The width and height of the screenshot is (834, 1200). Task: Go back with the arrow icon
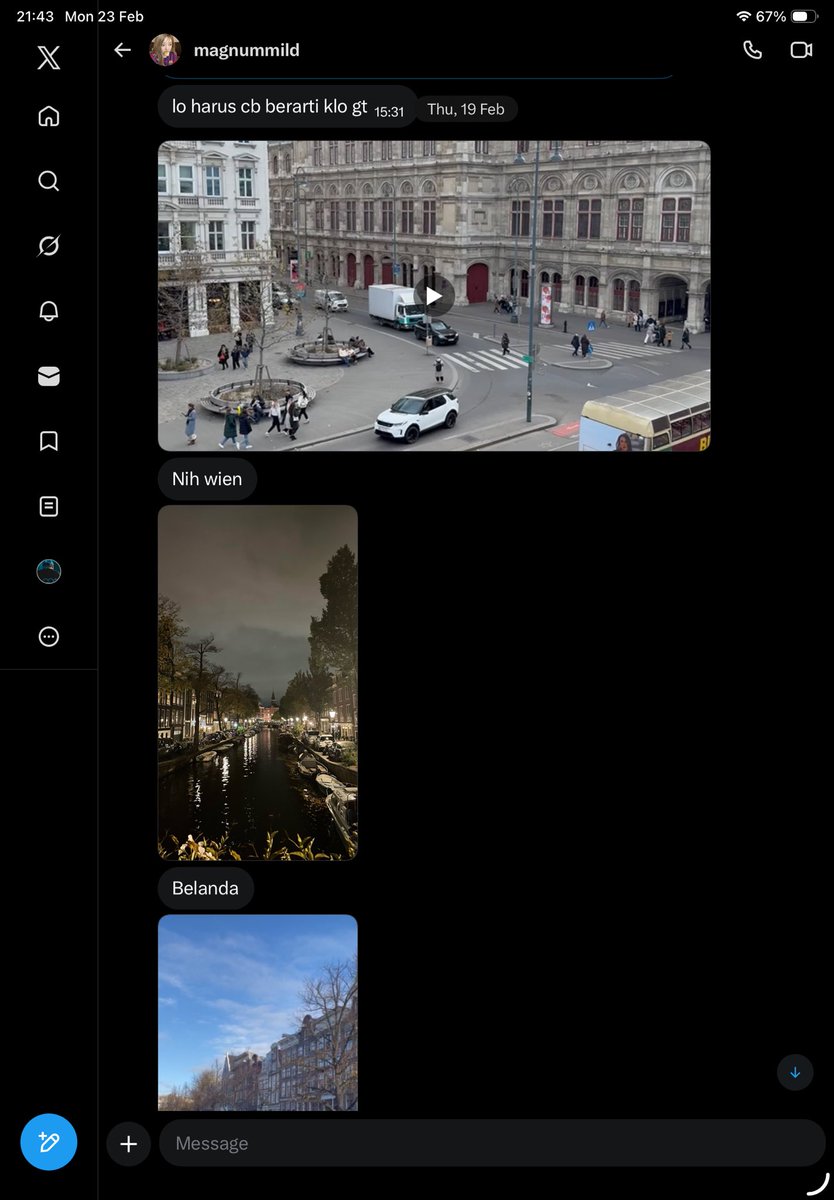(122, 50)
